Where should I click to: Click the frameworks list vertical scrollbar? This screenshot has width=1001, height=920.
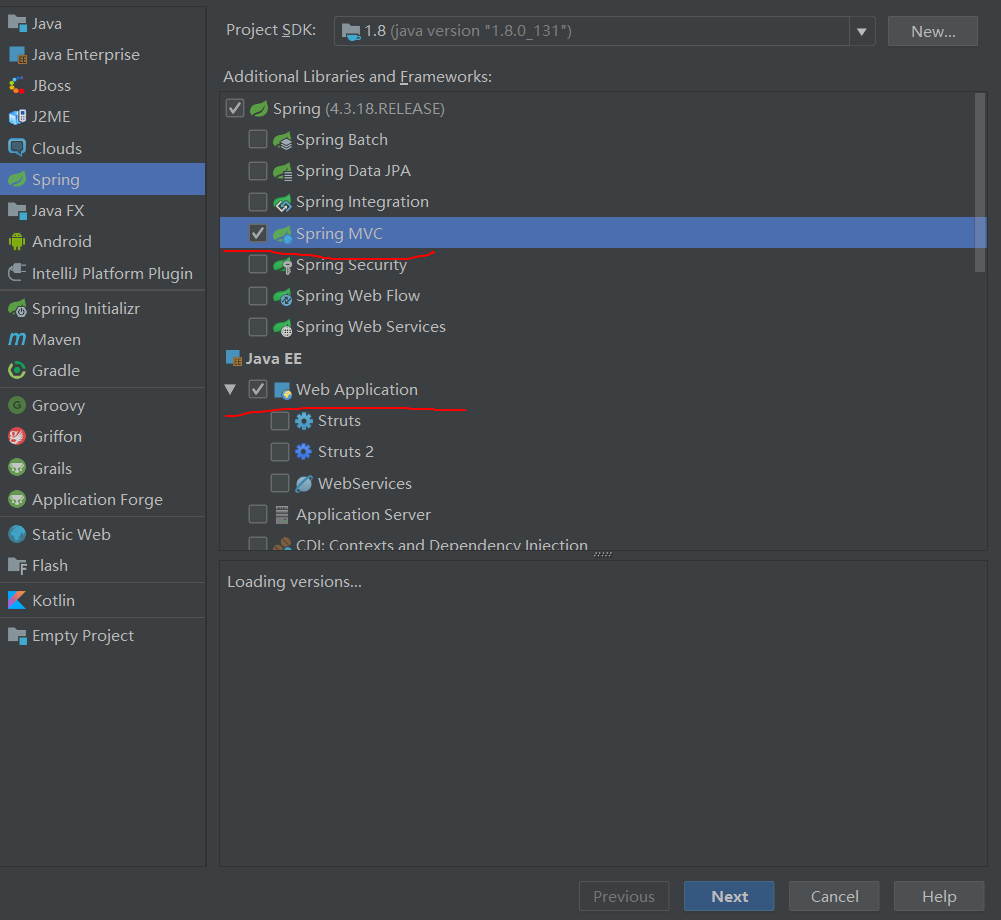(x=980, y=183)
